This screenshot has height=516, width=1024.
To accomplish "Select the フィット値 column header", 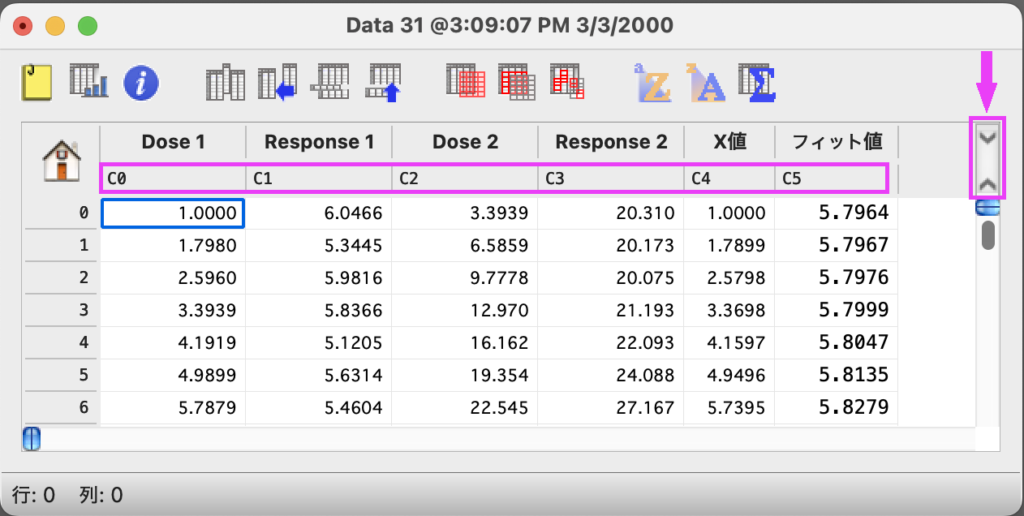I will pyautogui.click(x=836, y=142).
